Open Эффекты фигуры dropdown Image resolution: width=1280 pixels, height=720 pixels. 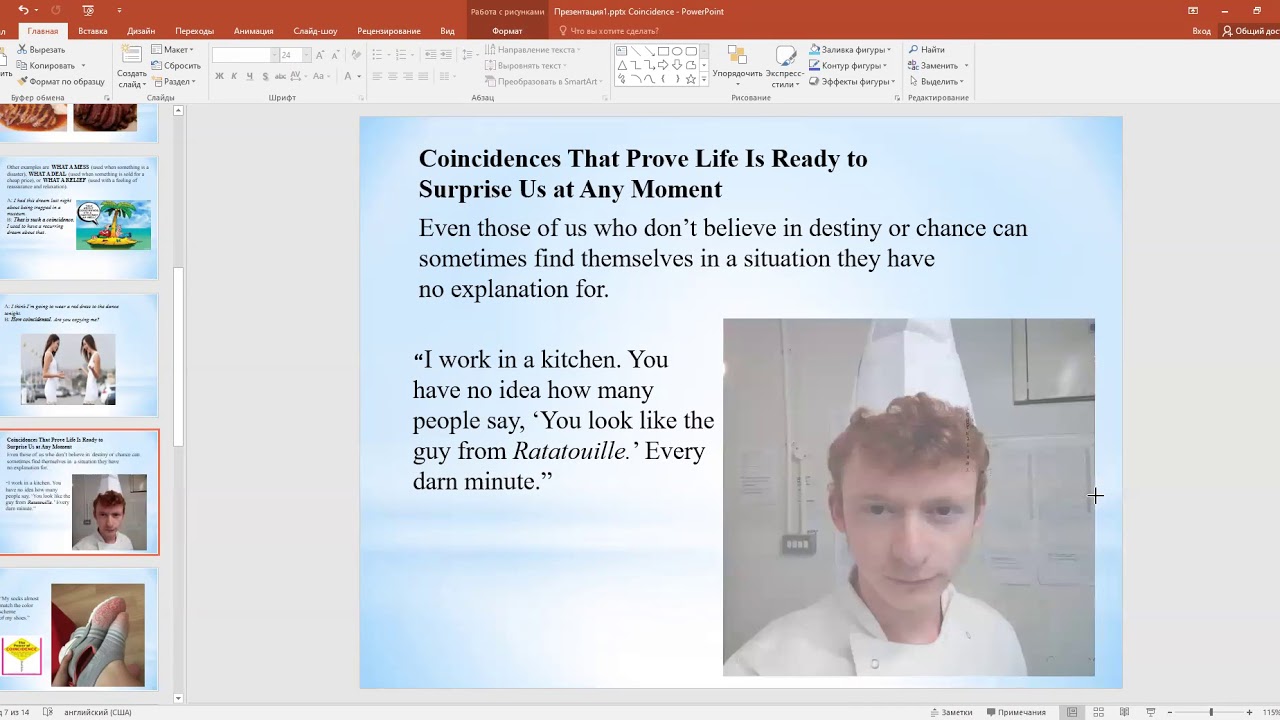tap(853, 81)
